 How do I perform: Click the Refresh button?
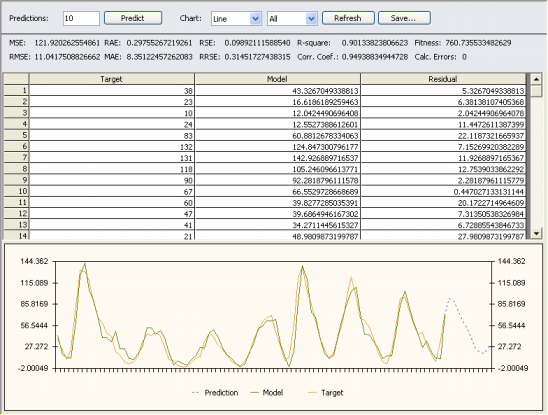(x=348, y=18)
